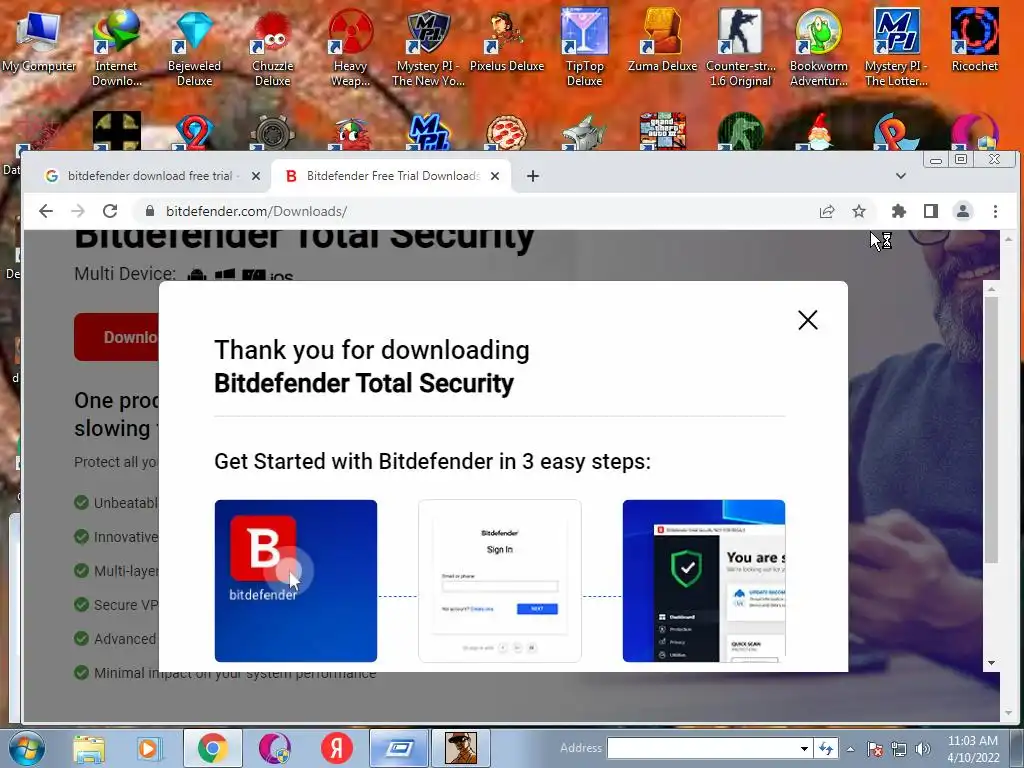Open Chrome extensions puzzle icon
Screen dimensions: 1024x768
(x=899, y=211)
